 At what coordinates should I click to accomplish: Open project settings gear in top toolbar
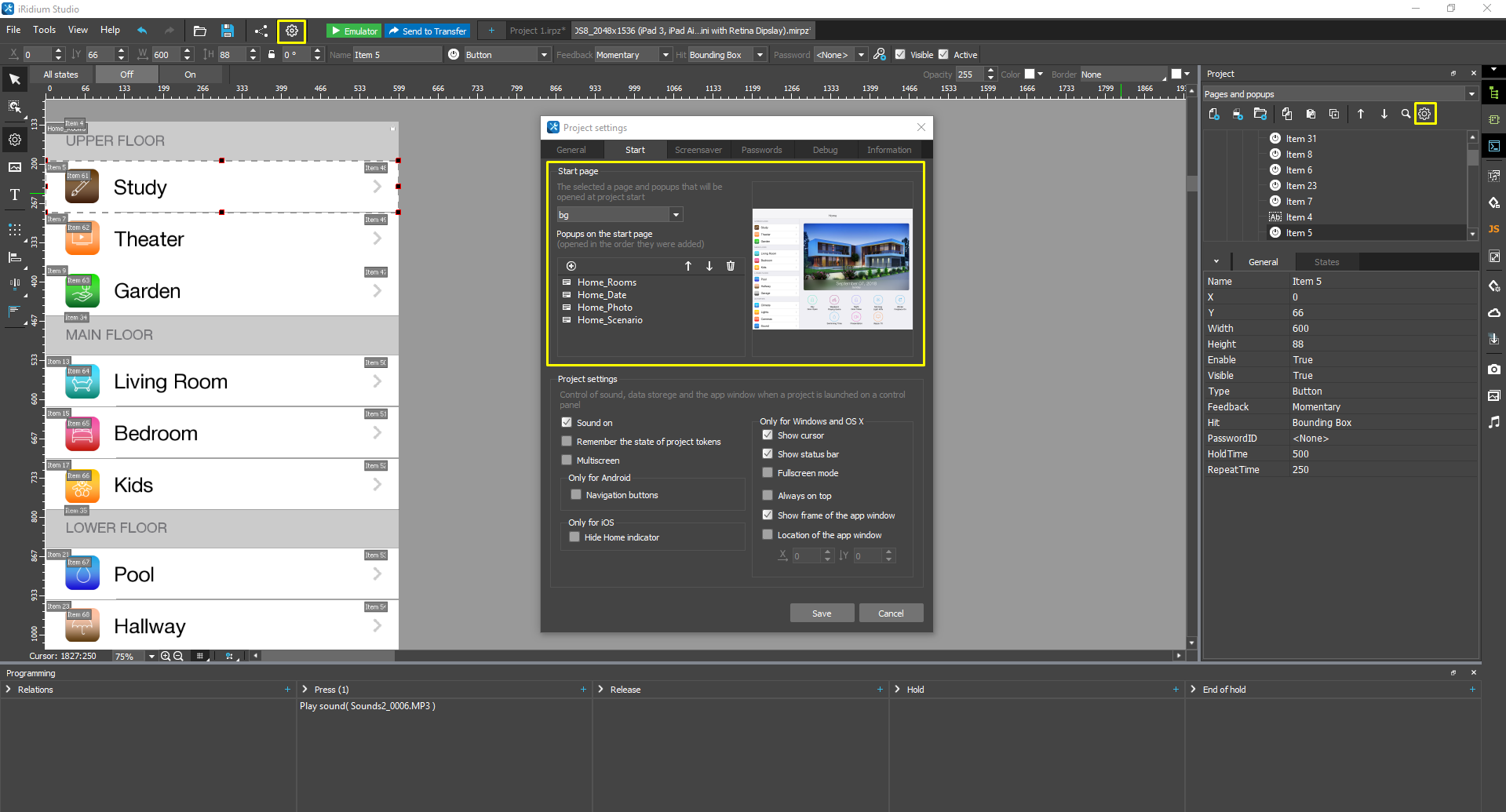click(292, 31)
